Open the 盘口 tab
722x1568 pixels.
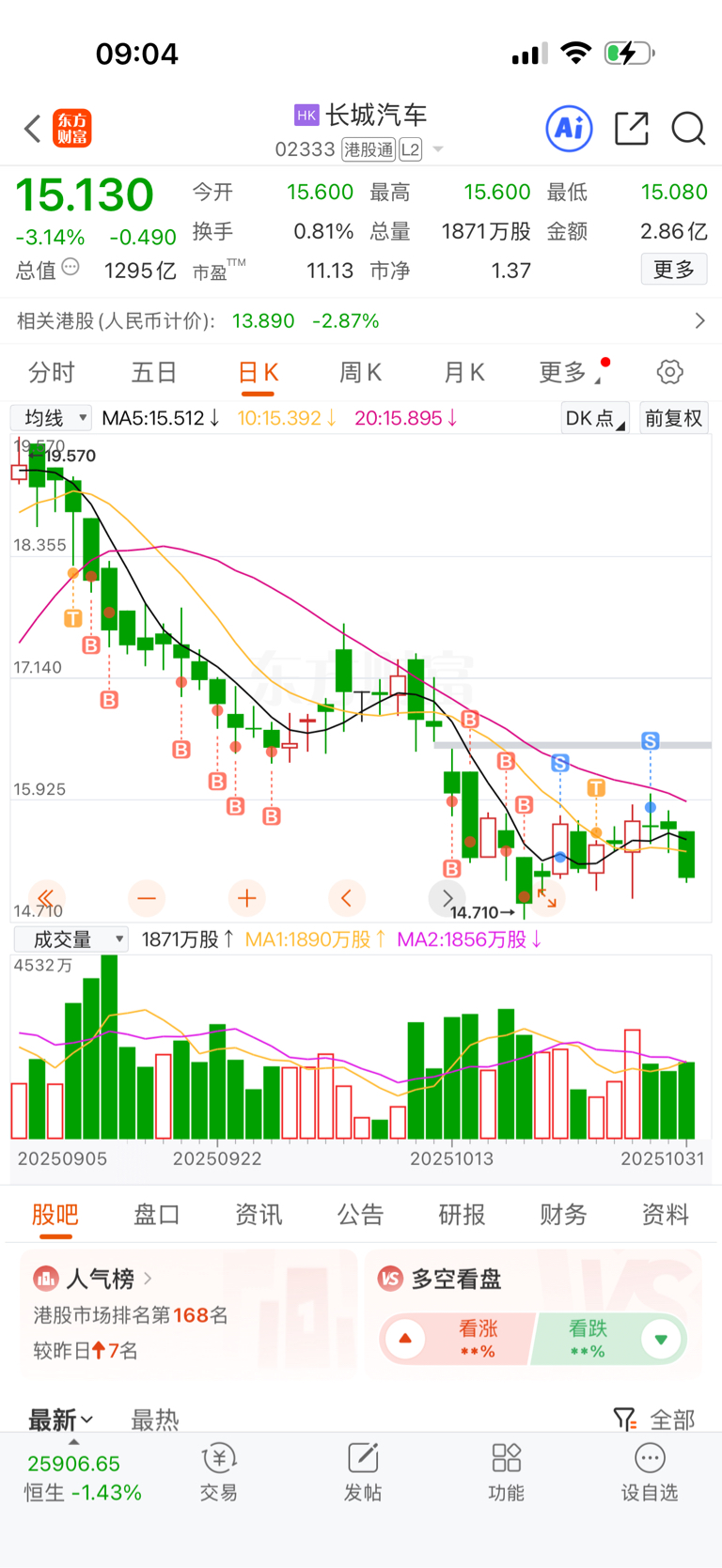tap(157, 1215)
